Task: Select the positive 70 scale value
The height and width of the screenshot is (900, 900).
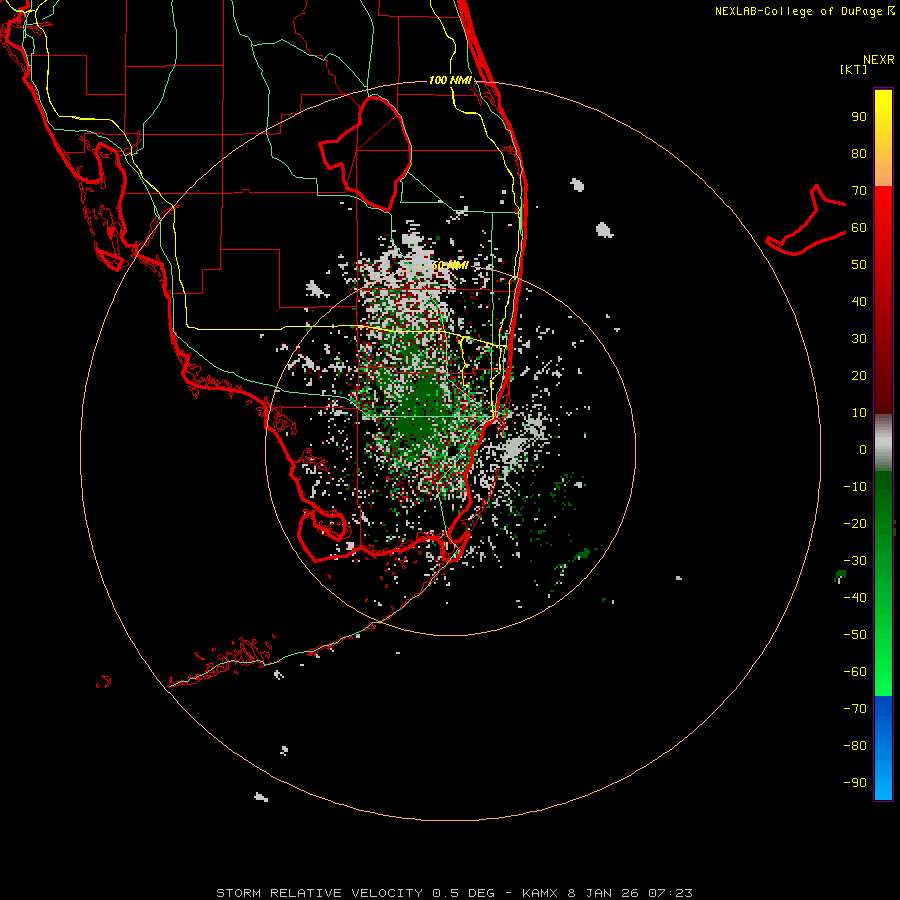Action: [859, 191]
